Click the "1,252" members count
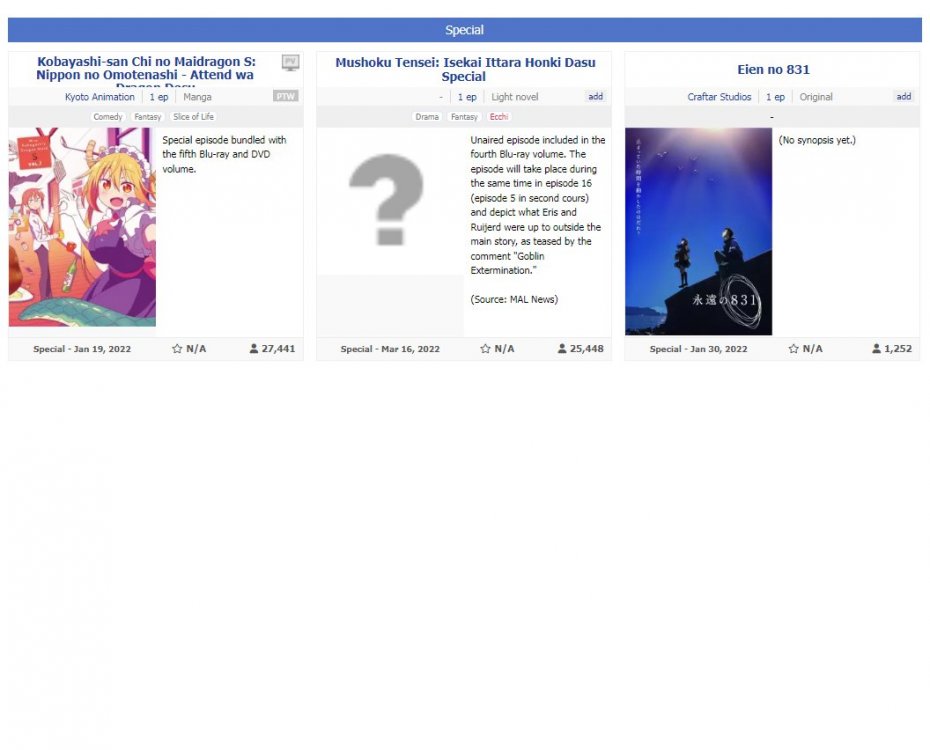 point(898,349)
